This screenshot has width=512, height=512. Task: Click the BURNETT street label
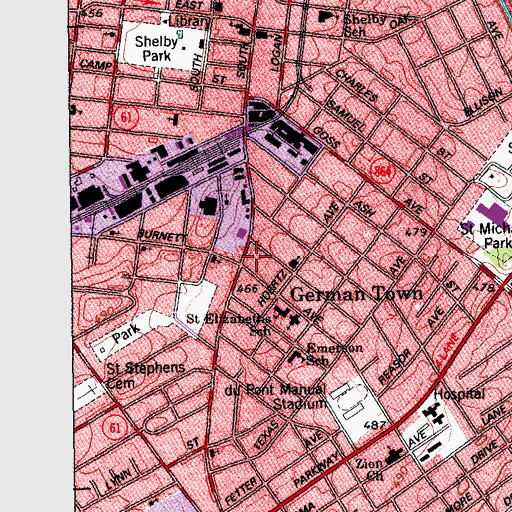pyautogui.click(x=162, y=235)
